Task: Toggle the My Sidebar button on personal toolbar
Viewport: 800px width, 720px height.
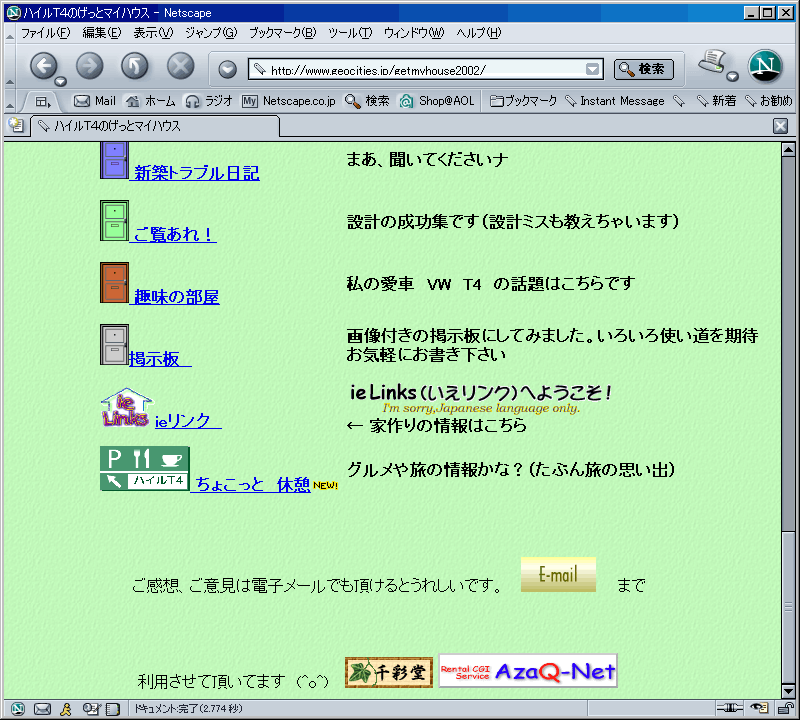Action: pos(43,102)
